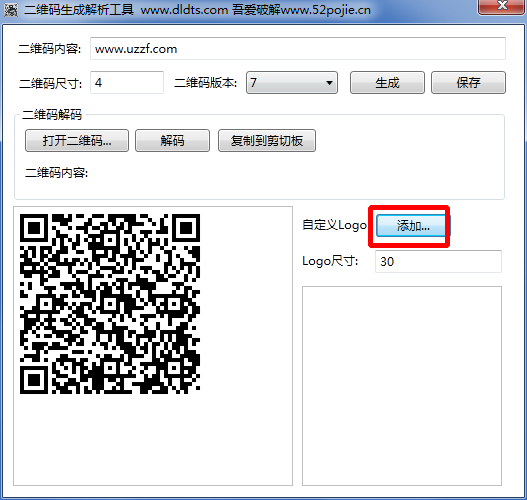Image resolution: width=527 pixels, height=500 pixels.
Task: Click the empty logo preview box
Action: 402,386
